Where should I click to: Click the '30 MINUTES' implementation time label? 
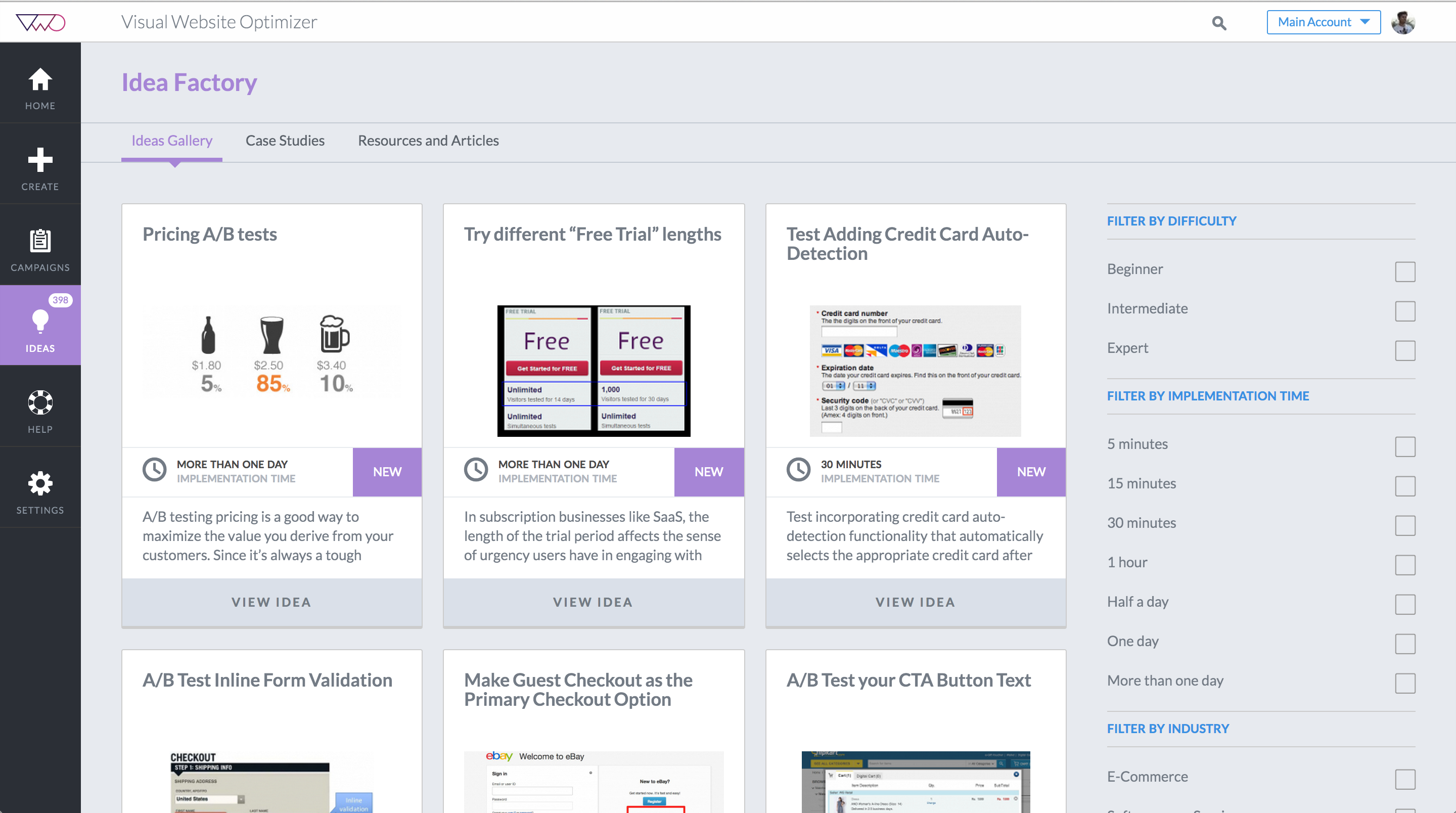click(x=851, y=464)
